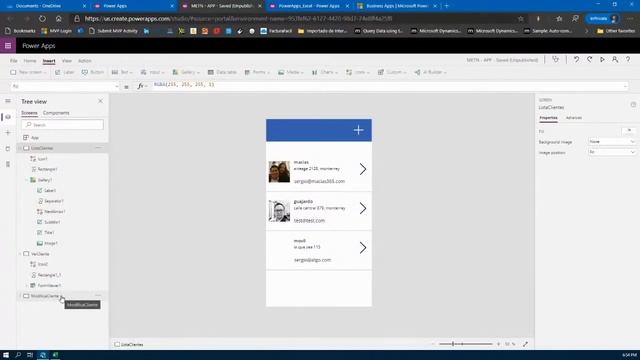Undo the last action in studio
The width and height of the screenshot is (640, 360).
(x=576, y=60)
